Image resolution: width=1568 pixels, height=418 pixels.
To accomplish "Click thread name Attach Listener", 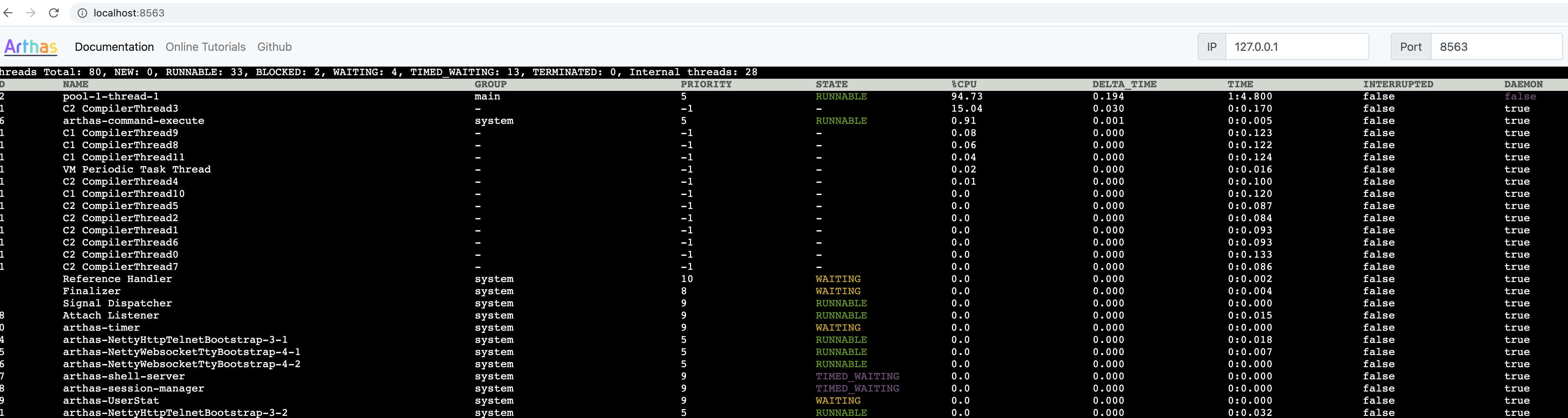I will [111, 316].
